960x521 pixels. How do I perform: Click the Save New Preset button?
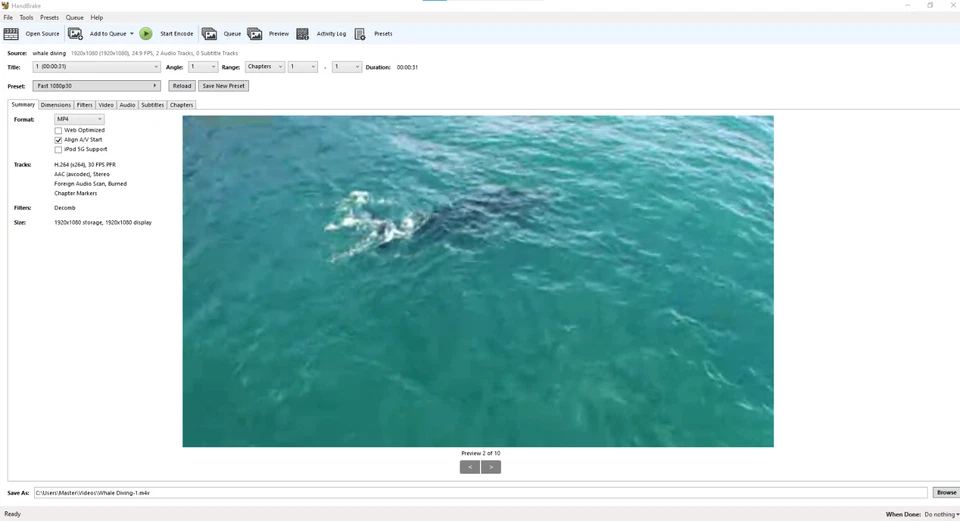point(223,86)
